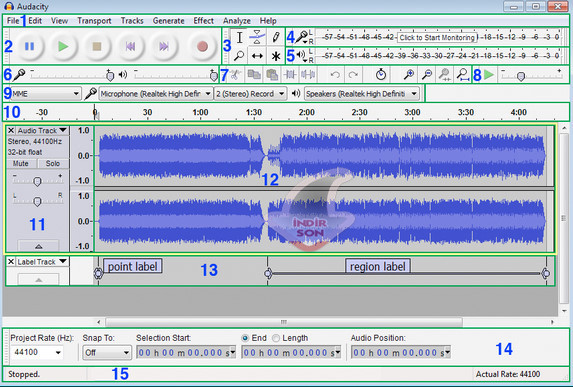Open the Sync-Lock timer icon

(381, 75)
